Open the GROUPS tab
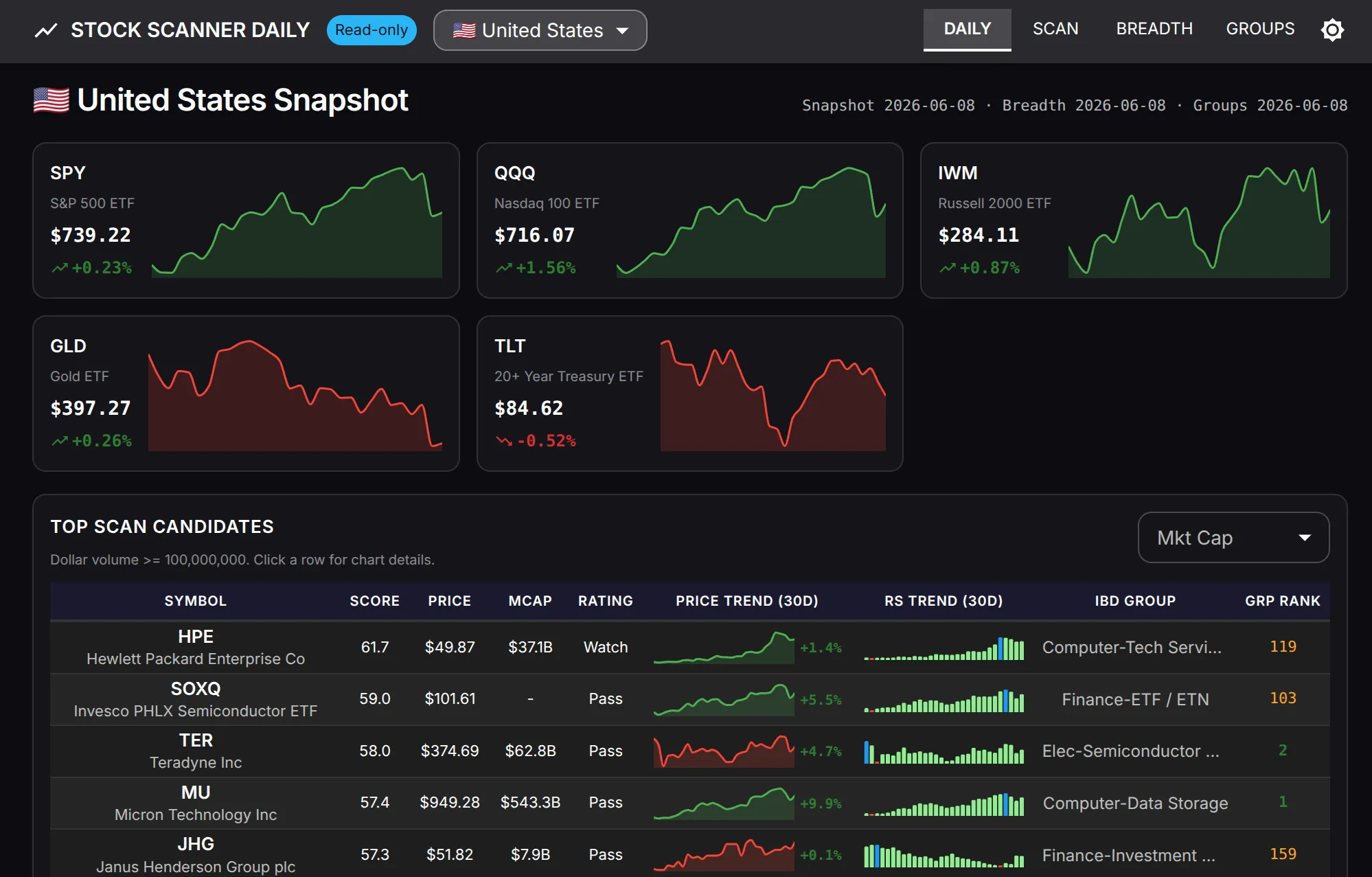 (1260, 30)
